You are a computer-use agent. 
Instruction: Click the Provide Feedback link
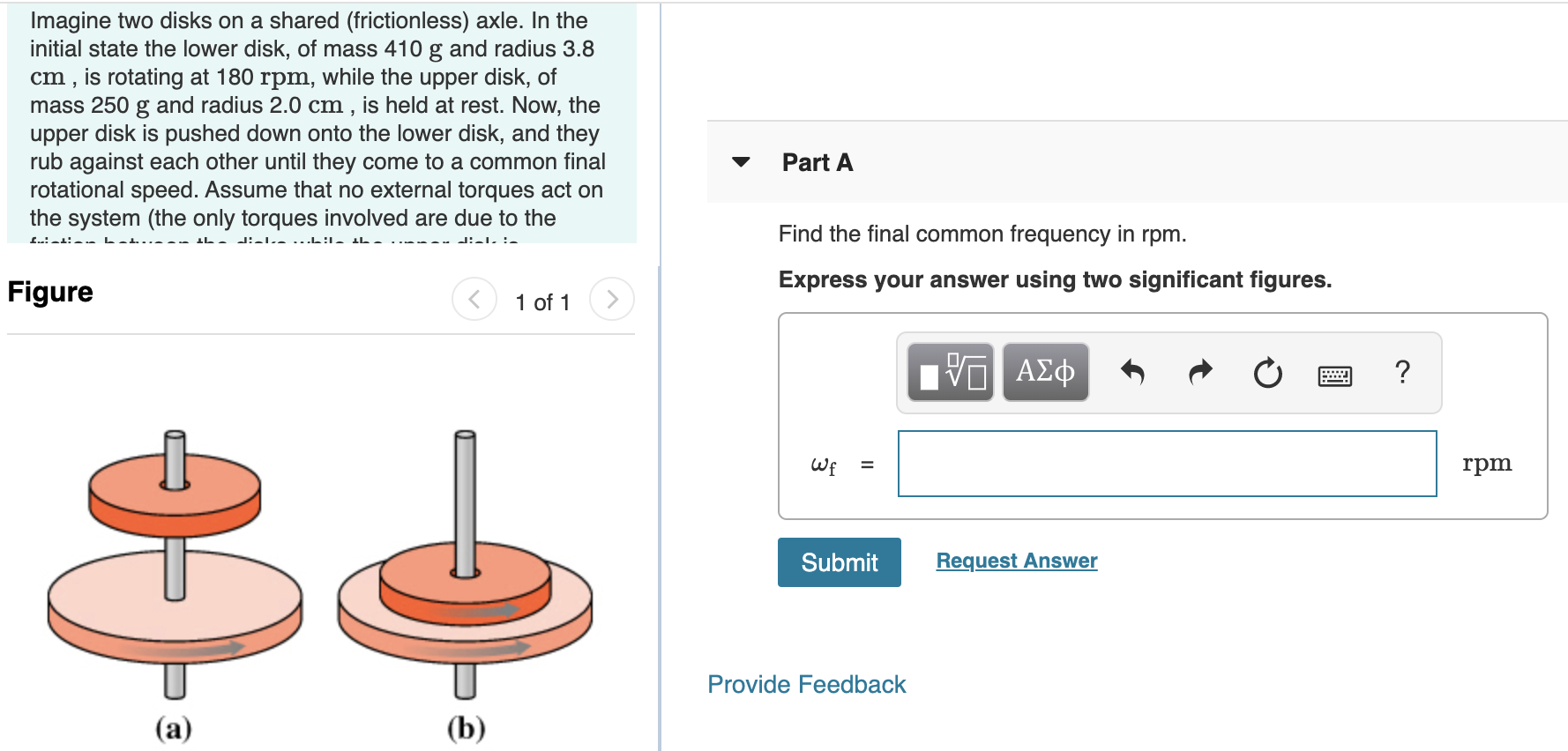click(805, 684)
